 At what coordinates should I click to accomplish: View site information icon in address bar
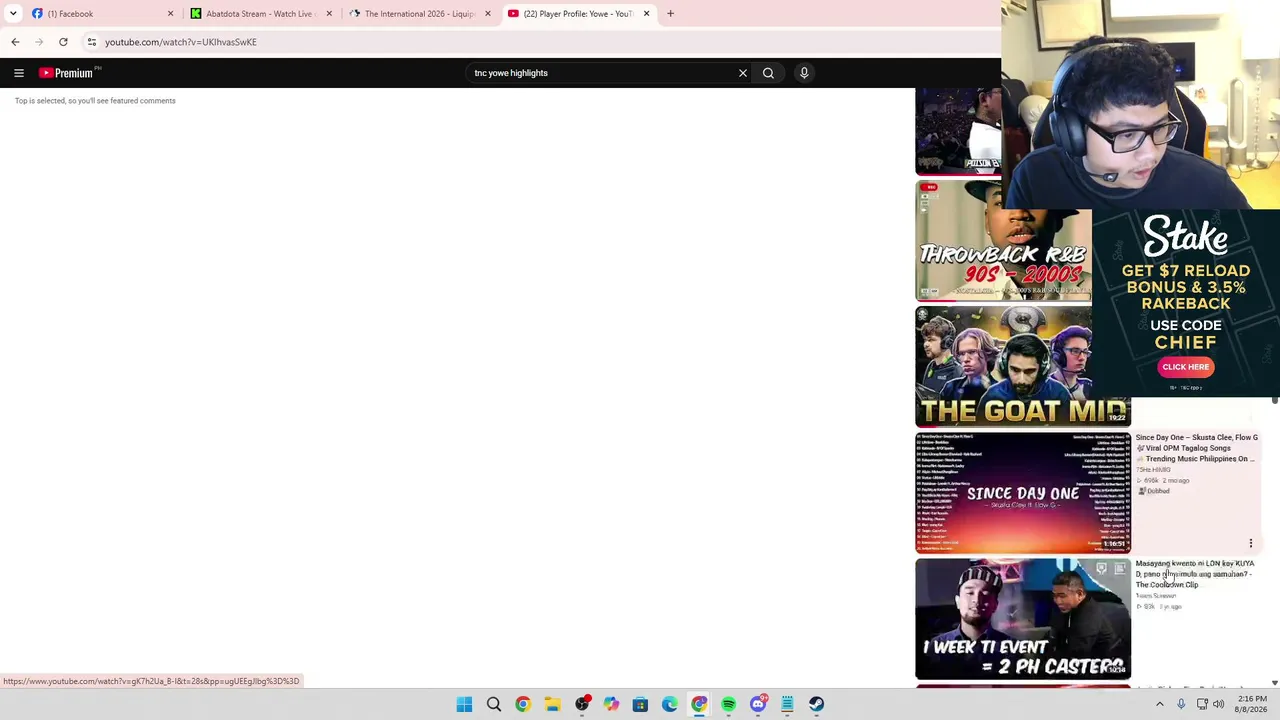coord(91,42)
